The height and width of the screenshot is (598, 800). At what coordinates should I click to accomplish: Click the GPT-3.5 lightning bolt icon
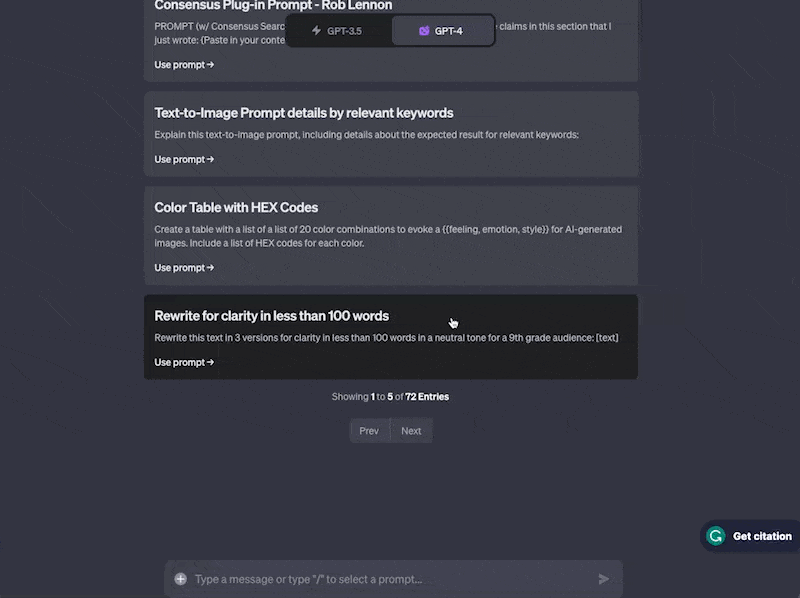point(316,31)
